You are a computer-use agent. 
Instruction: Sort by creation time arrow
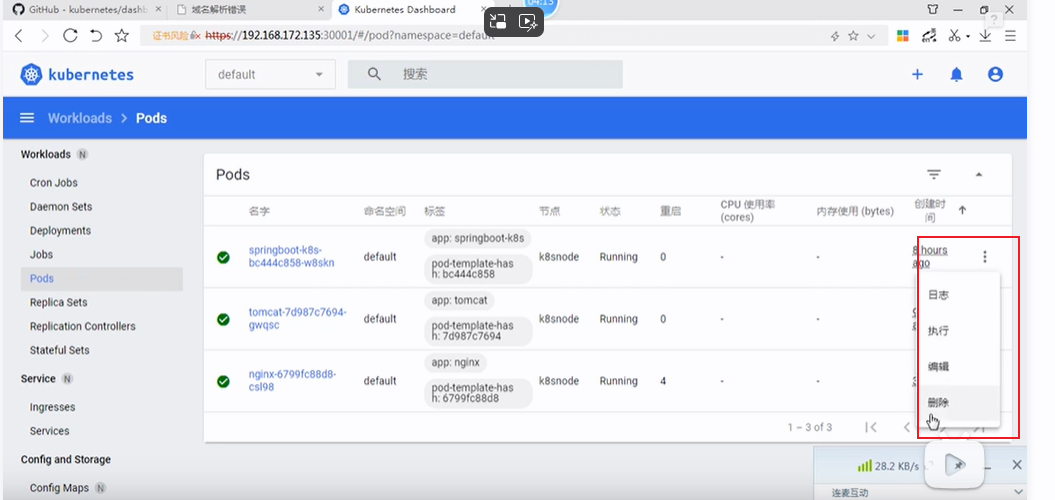pos(962,211)
